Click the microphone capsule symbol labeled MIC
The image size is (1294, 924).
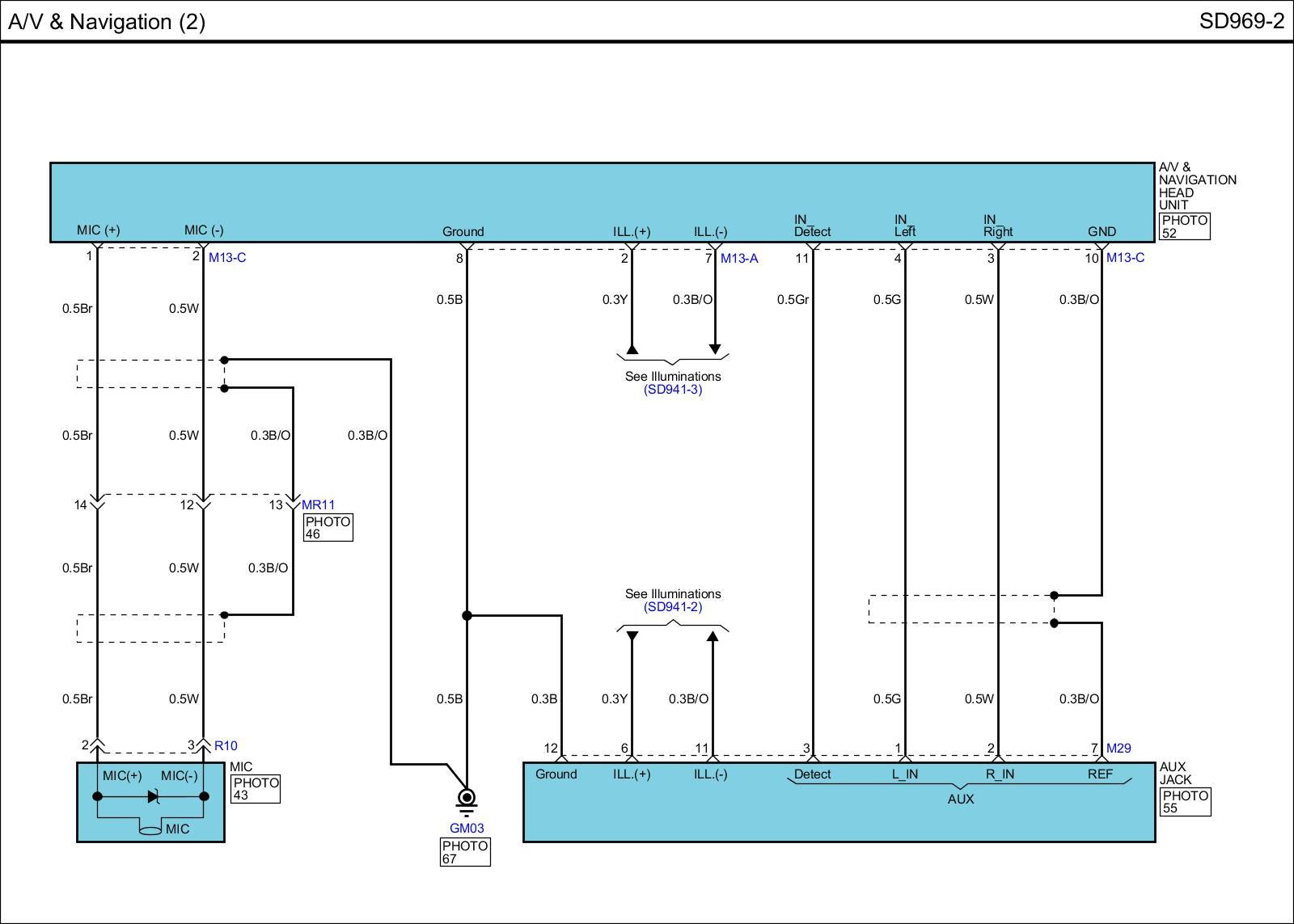150,829
